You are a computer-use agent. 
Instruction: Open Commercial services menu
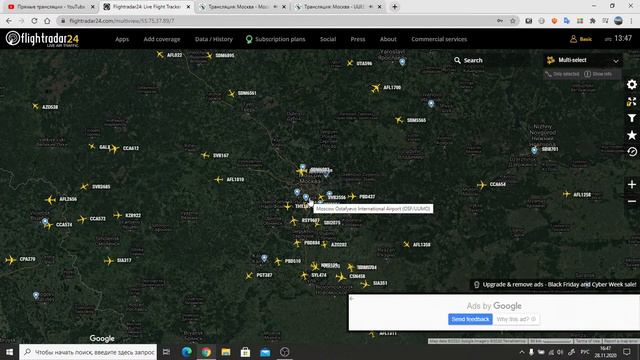click(x=439, y=39)
